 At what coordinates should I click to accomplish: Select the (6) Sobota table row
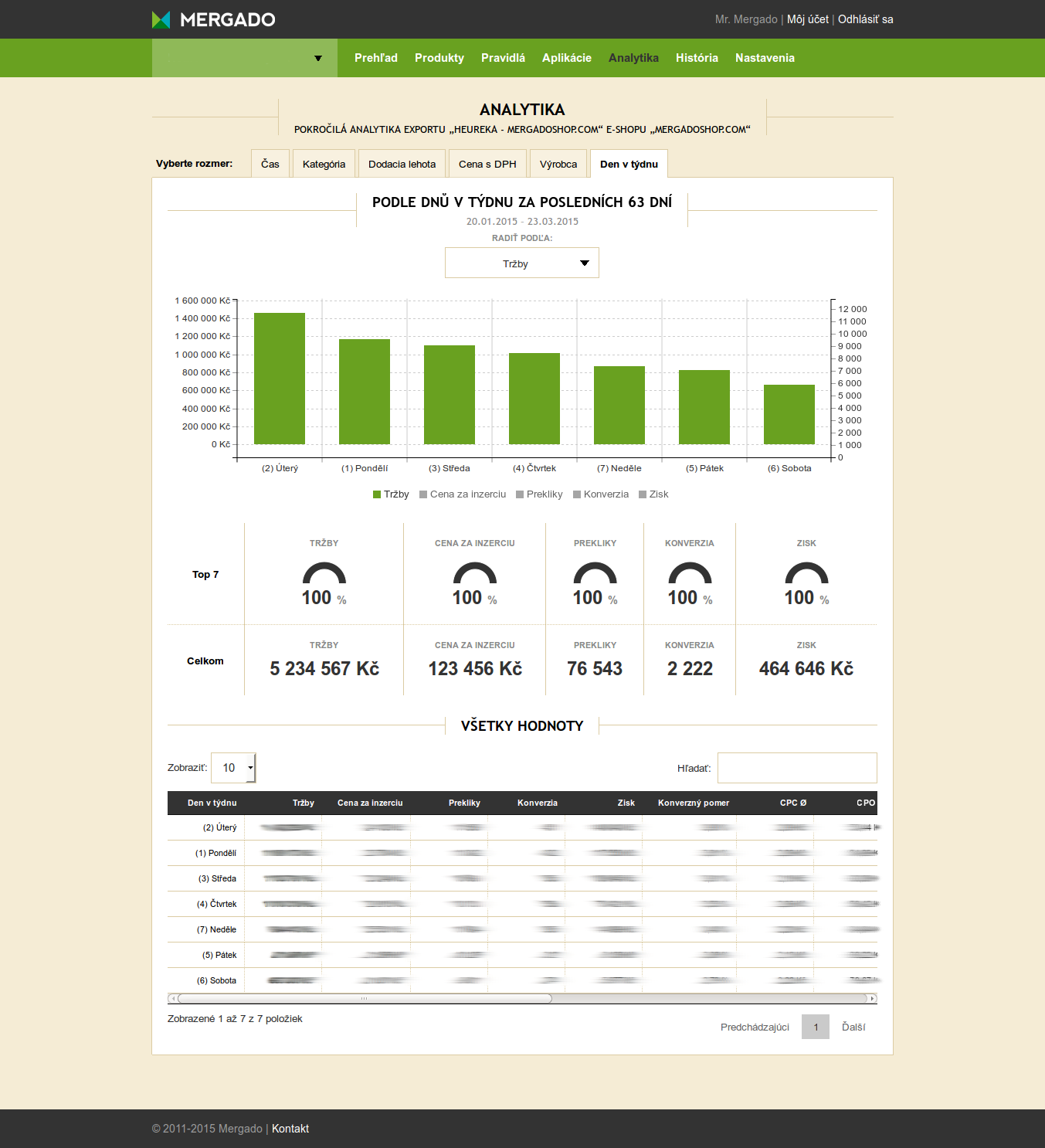(x=522, y=980)
